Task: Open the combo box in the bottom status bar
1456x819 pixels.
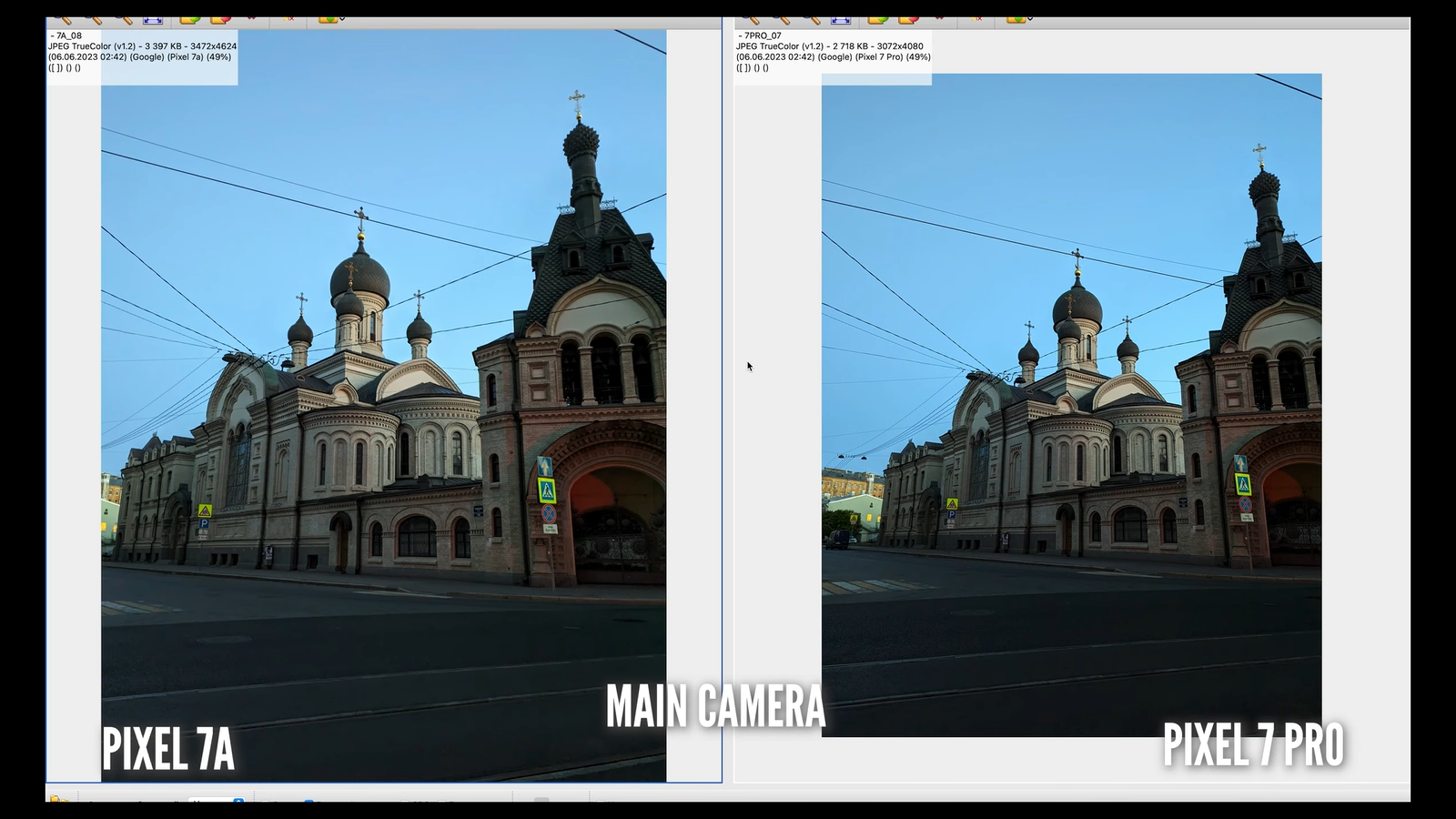Action: pyautogui.click(x=217, y=801)
